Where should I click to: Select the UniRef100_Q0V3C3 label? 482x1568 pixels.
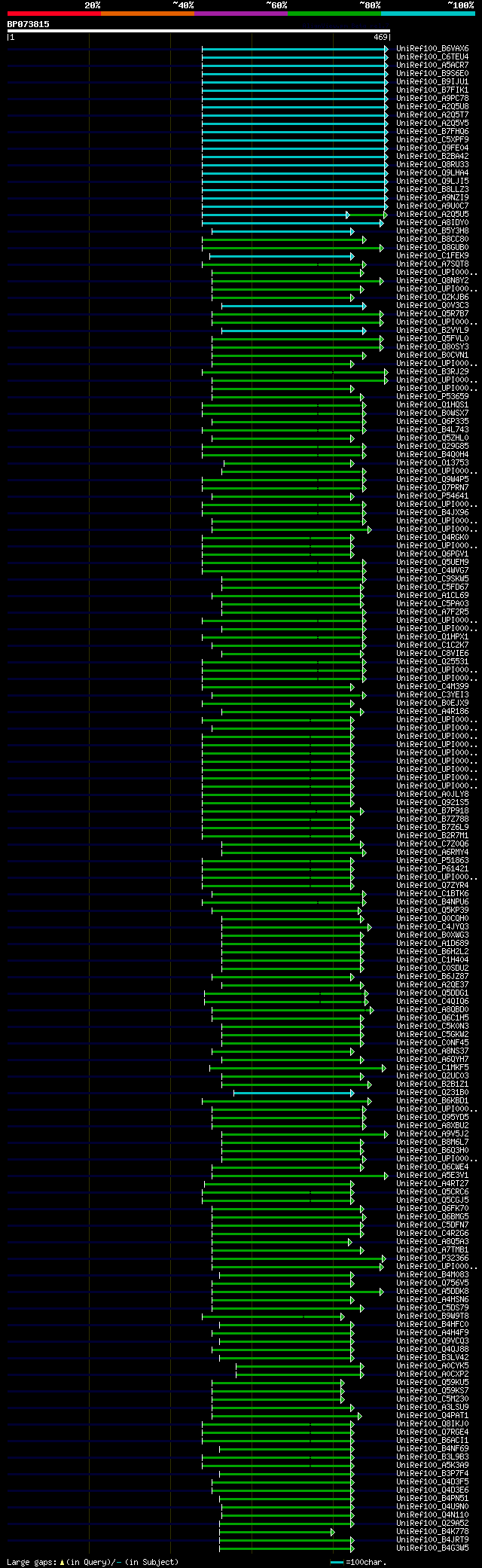(432, 306)
